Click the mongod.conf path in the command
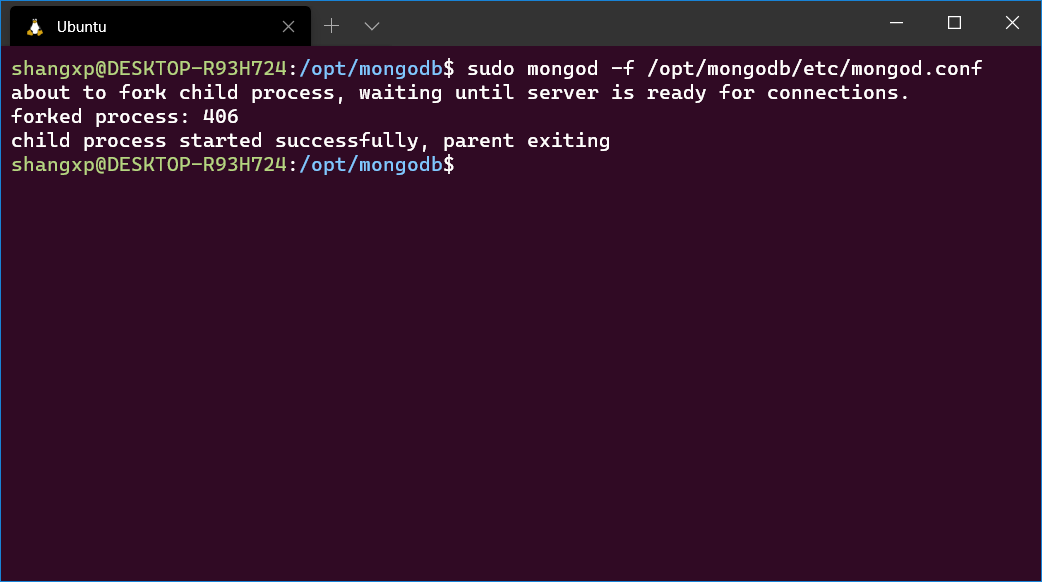This screenshot has height=582, width=1042. coord(816,69)
